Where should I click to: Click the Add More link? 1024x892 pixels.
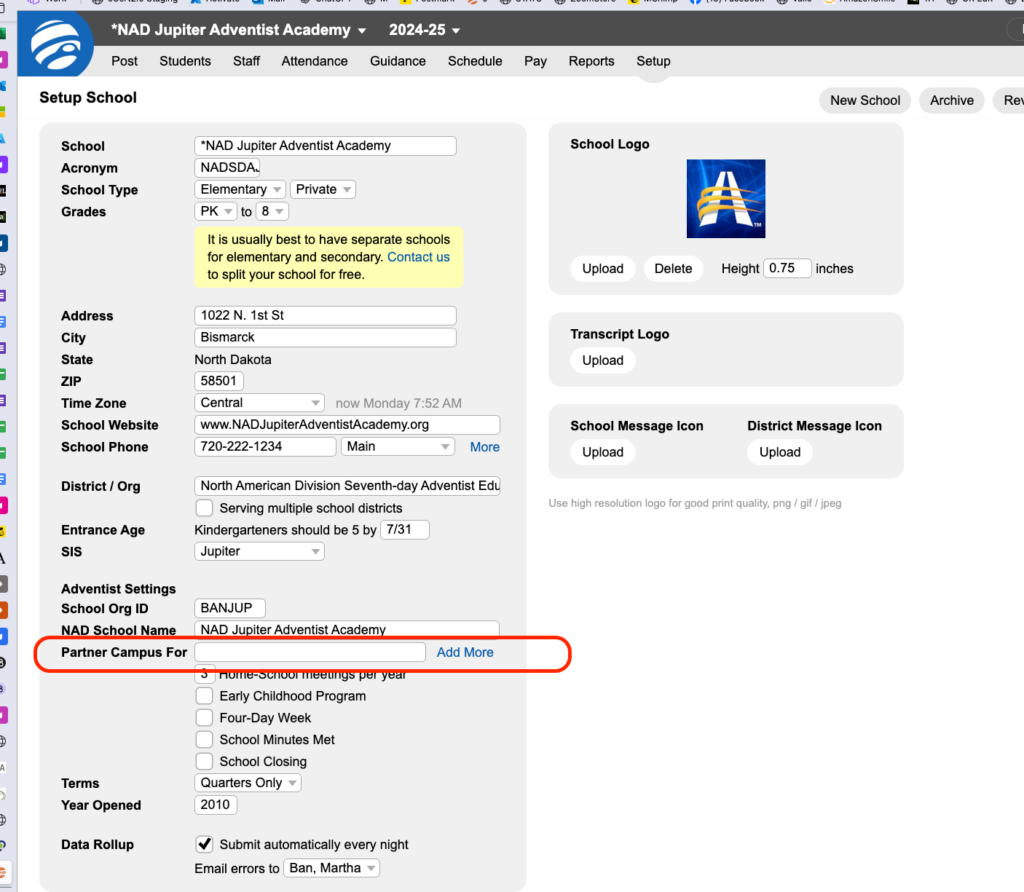(465, 652)
